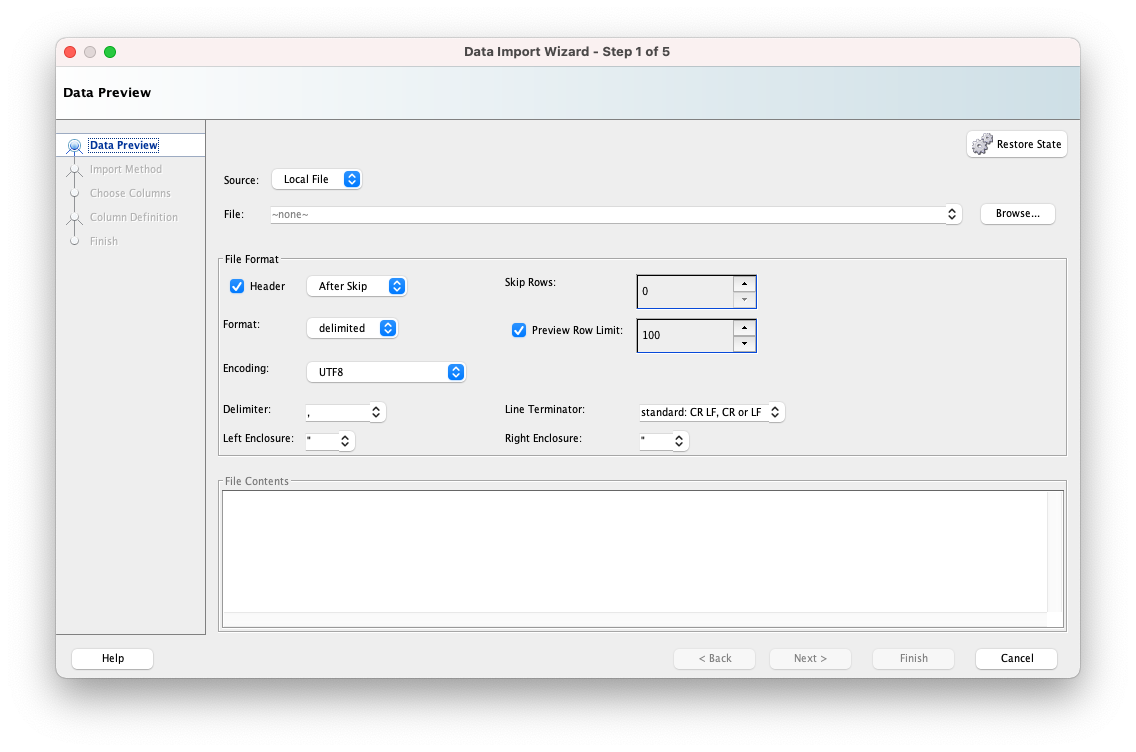
Task: Disable the Preview Row Limit checkbox
Action: (x=519, y=330)
